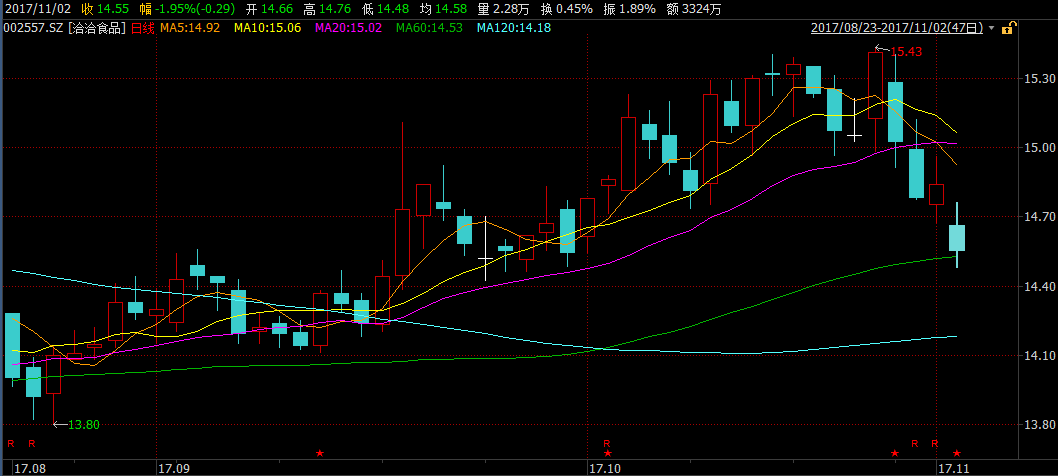Click the high price 高 14.76
This screenshot has width=1058, height=476.
click(x=328, y=9)
